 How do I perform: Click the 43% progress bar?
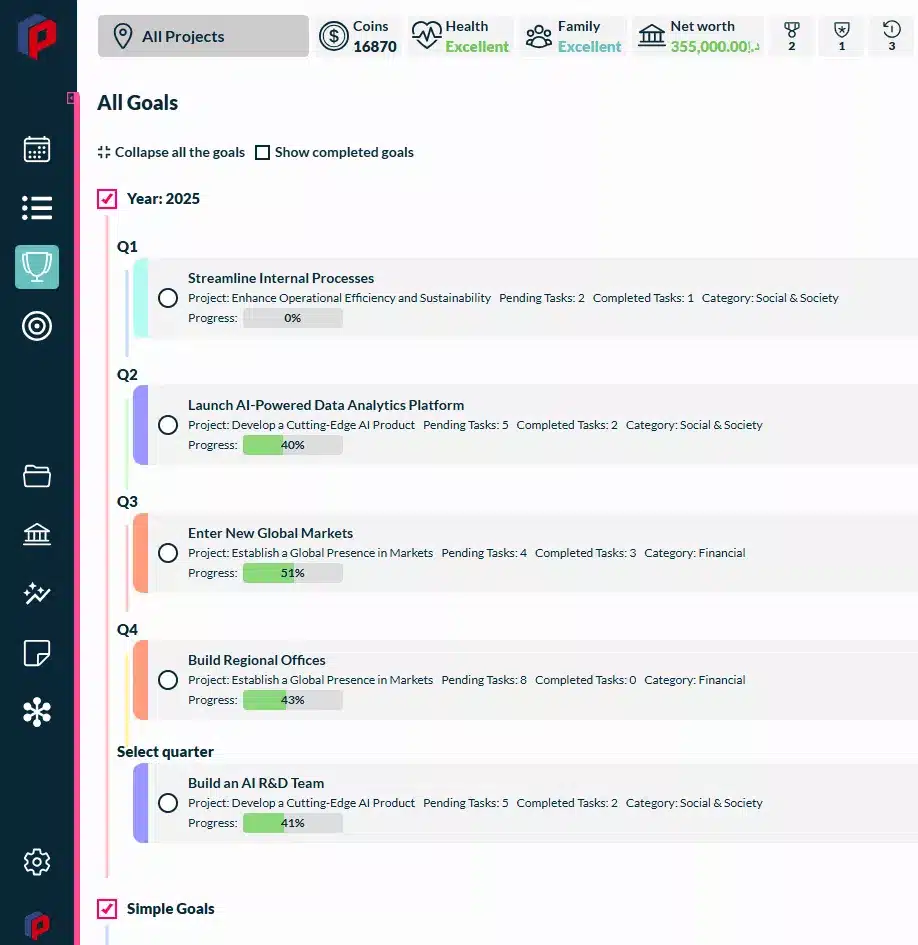click(293, 700)
